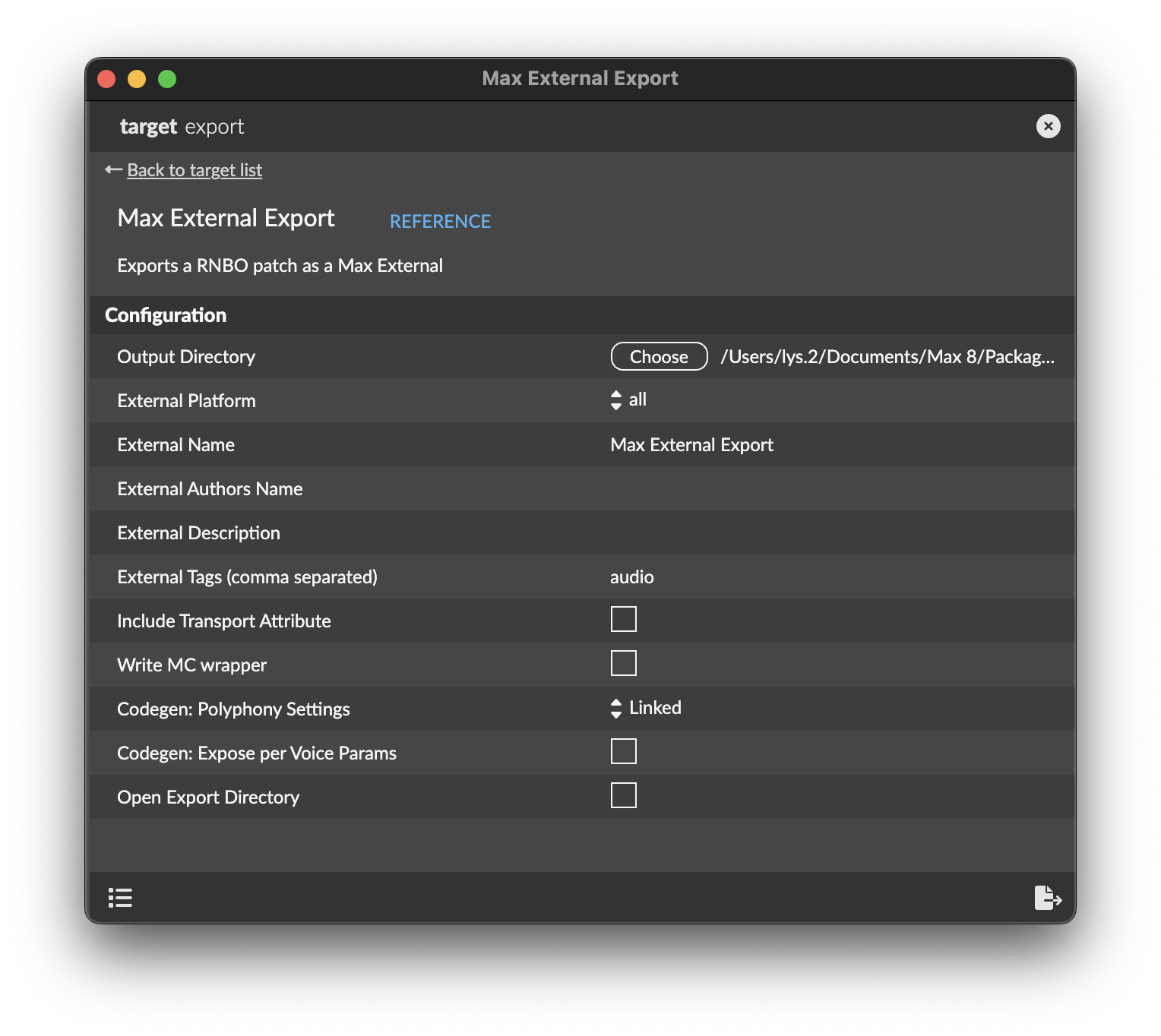Enable Include Transport Attribute checkbox
Image resolution: width=1161 pixels, height=1036 pixels.
[x=623, y=620]
